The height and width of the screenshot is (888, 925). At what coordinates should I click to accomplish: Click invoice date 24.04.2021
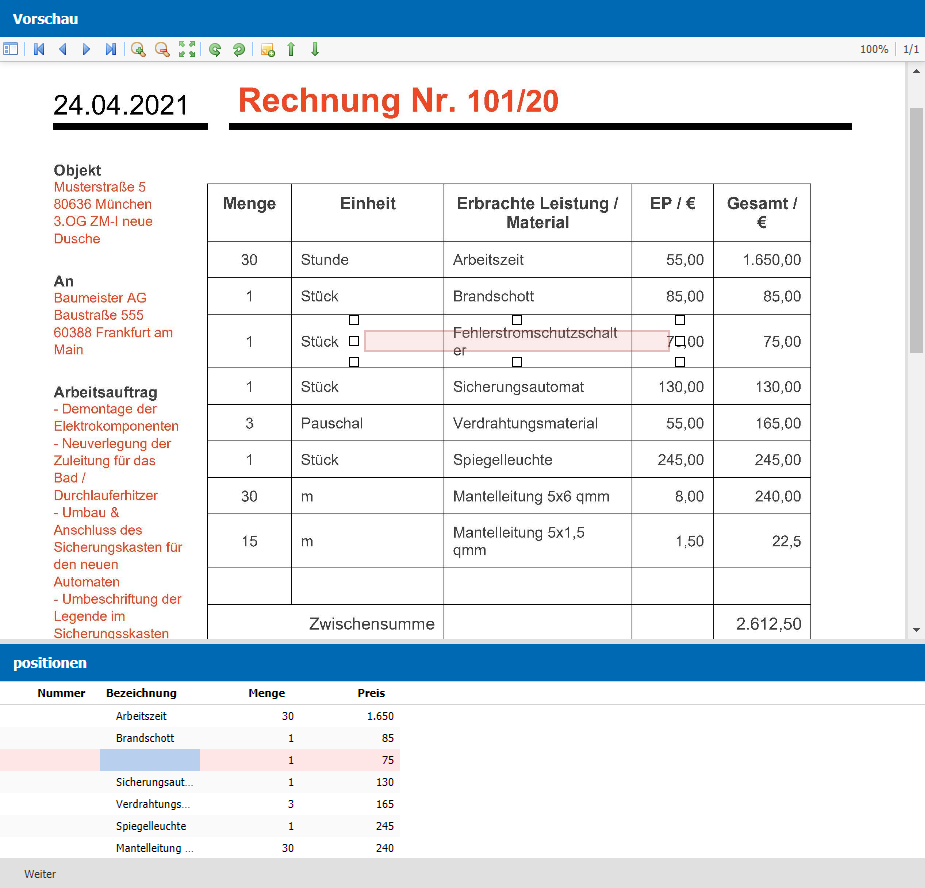[x=121, y=106]
